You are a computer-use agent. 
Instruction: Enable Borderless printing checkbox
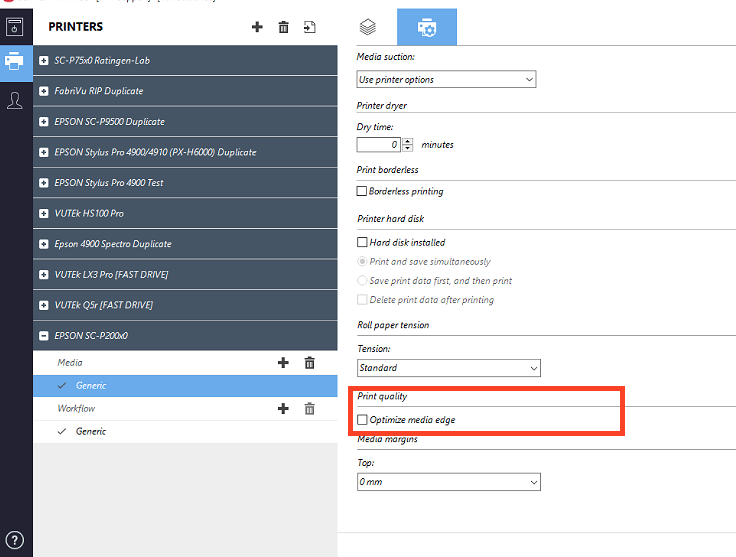362,191
